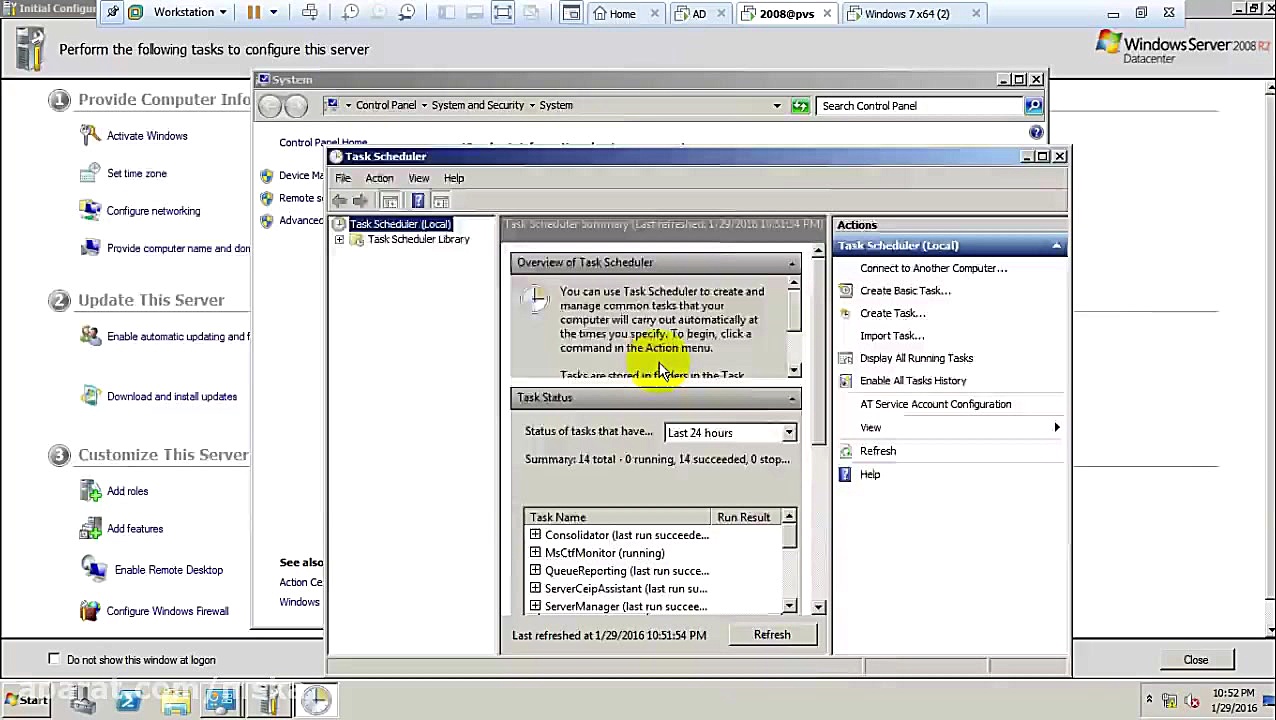Collapse the Overview of Task Scheduler section

pyautogui.click(x=792, y=263)
